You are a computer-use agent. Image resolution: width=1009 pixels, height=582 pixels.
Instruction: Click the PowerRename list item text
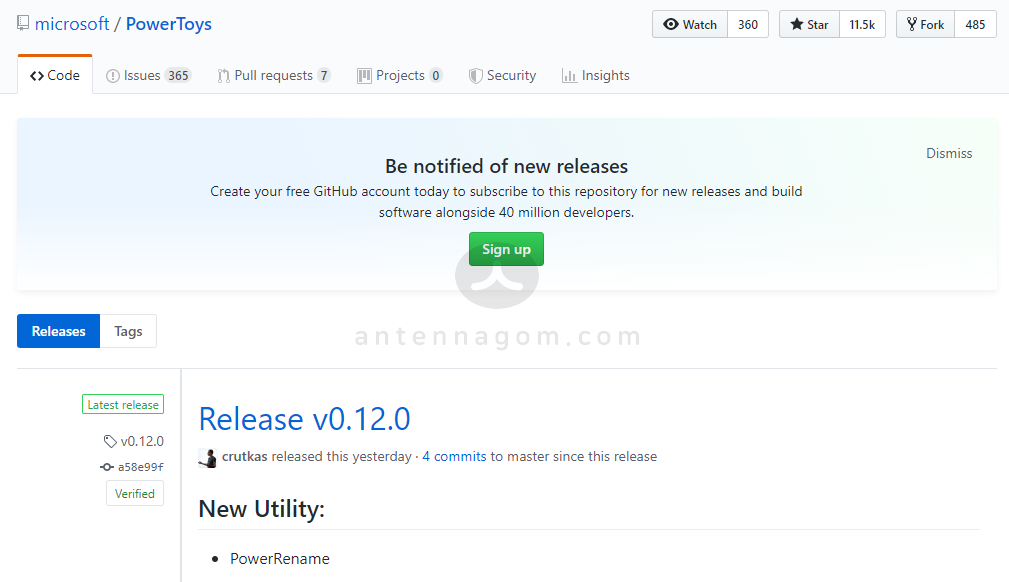tap(280, 559)
